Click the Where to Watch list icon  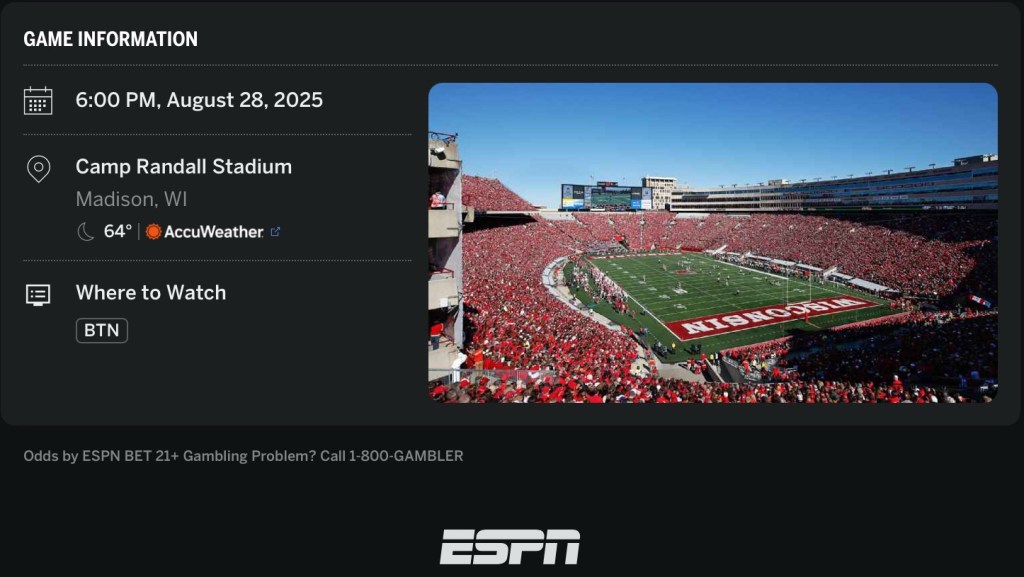tap(38, 294)
